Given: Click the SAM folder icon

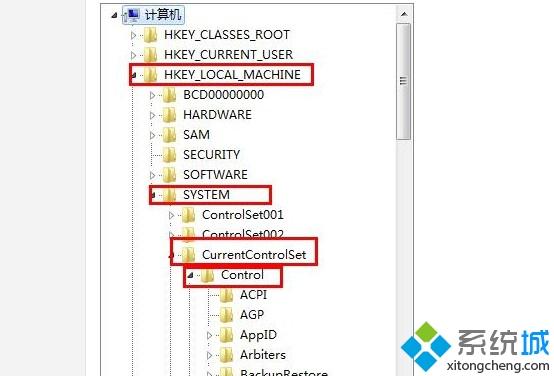Looking at the screenshot, I should pos(170,135).
